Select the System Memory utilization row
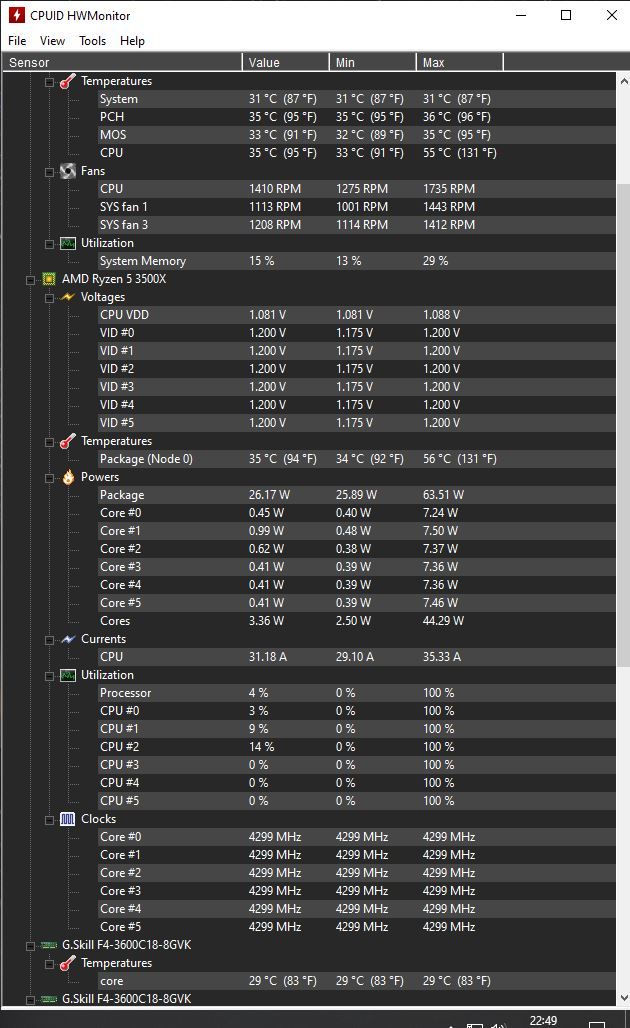The height and width of the screenshot is (1028, 630). 357,261
